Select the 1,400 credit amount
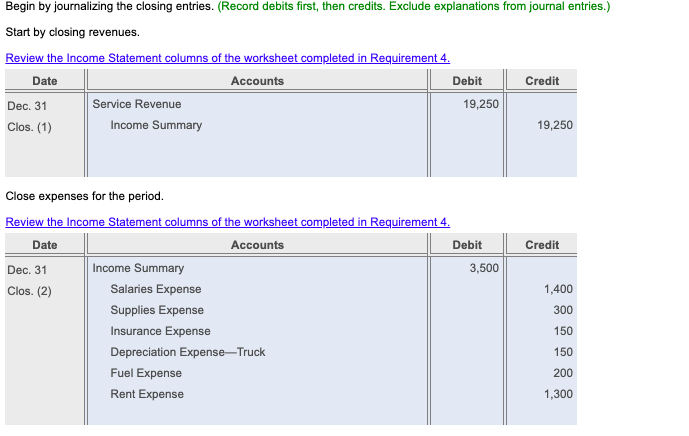Screen dimensions: 689x436 point(558,289)
